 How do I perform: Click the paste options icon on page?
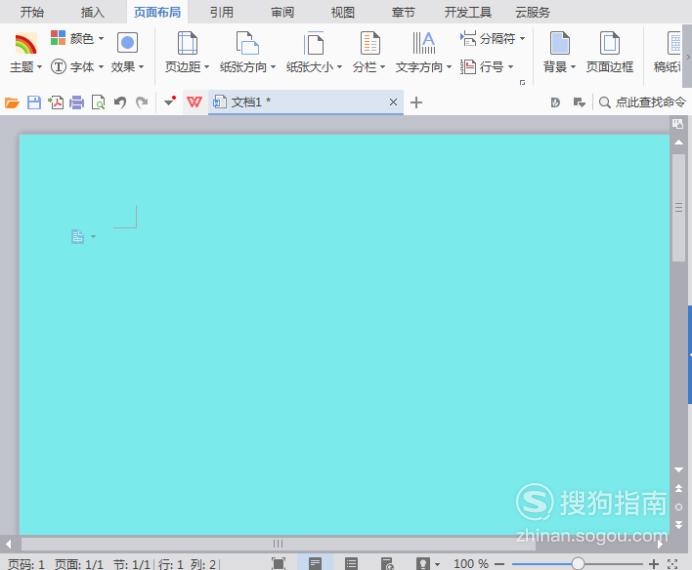77,237
